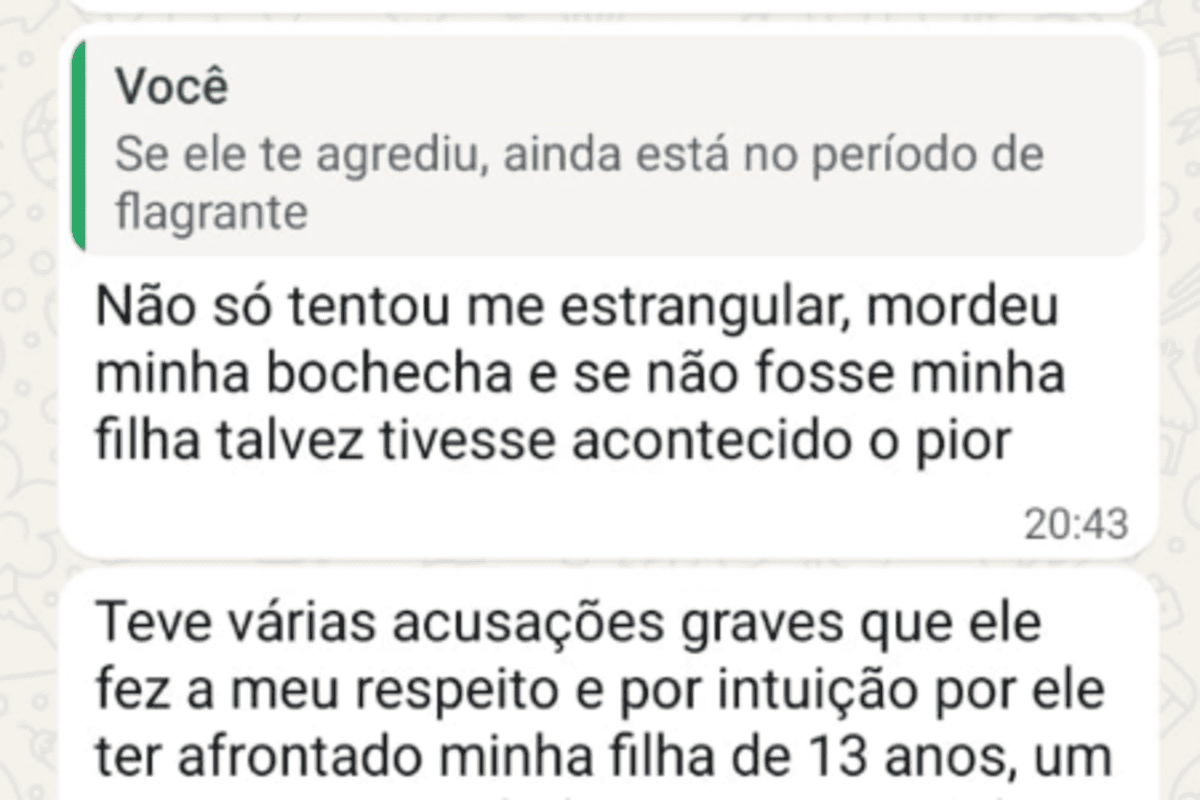
Task: Click the word "intuição" in the message
Action: 809,691
